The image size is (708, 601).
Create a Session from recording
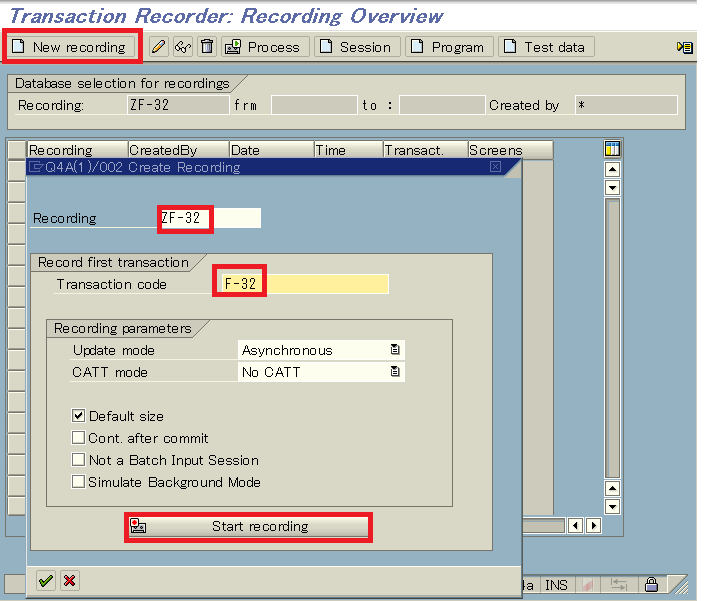coord(357,47)
